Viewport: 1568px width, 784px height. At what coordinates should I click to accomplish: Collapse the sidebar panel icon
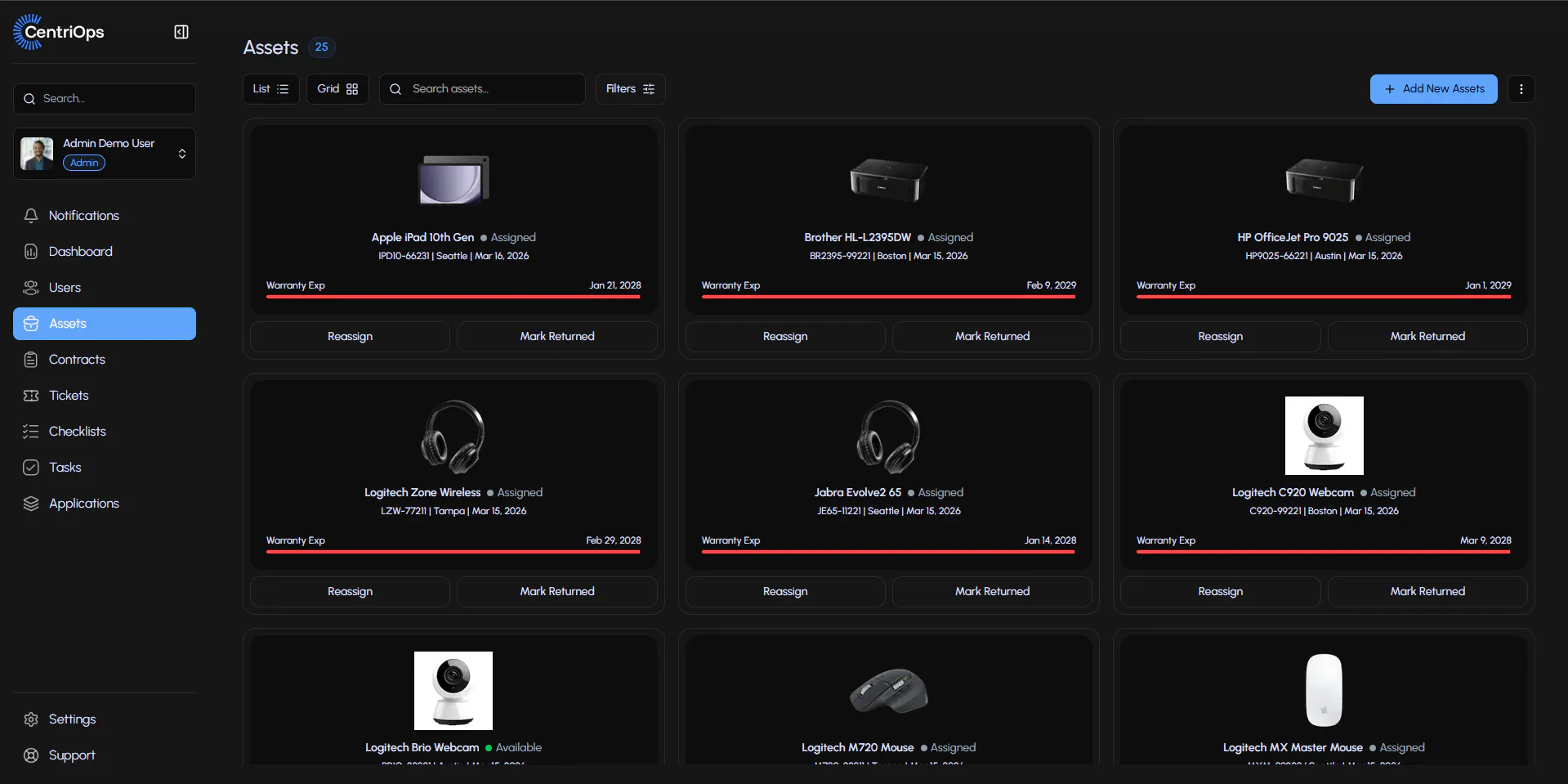click(181, 32)
